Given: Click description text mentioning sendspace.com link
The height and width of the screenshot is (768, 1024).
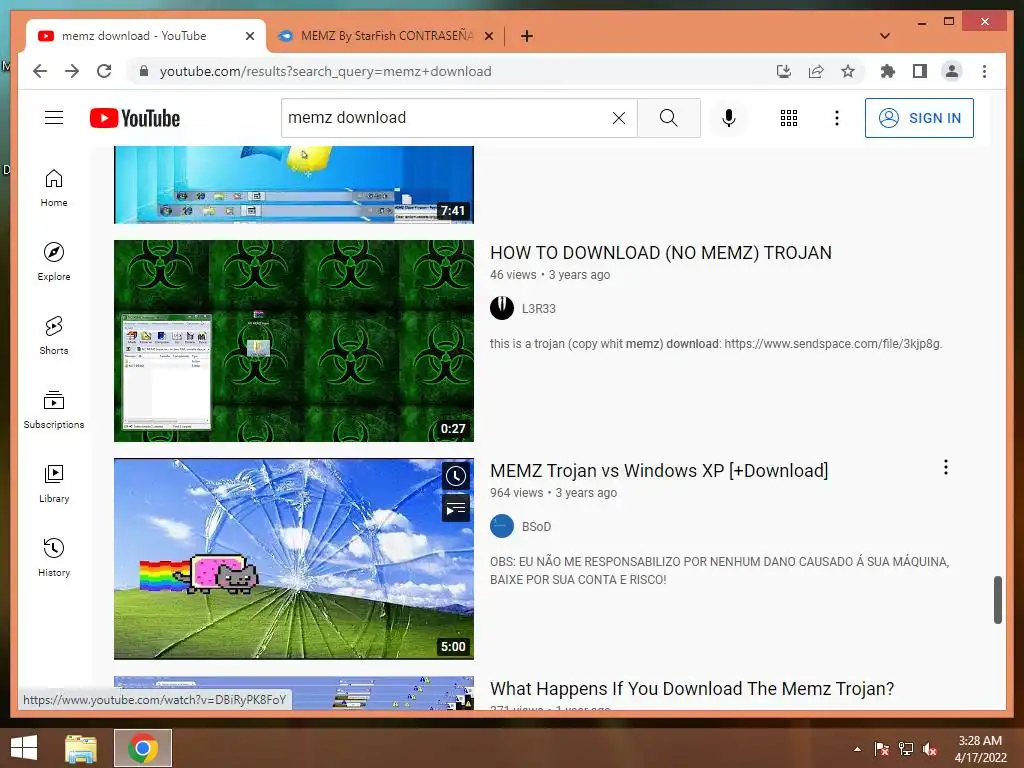Looking at the screenshot, I should click(x=716, y=344).
